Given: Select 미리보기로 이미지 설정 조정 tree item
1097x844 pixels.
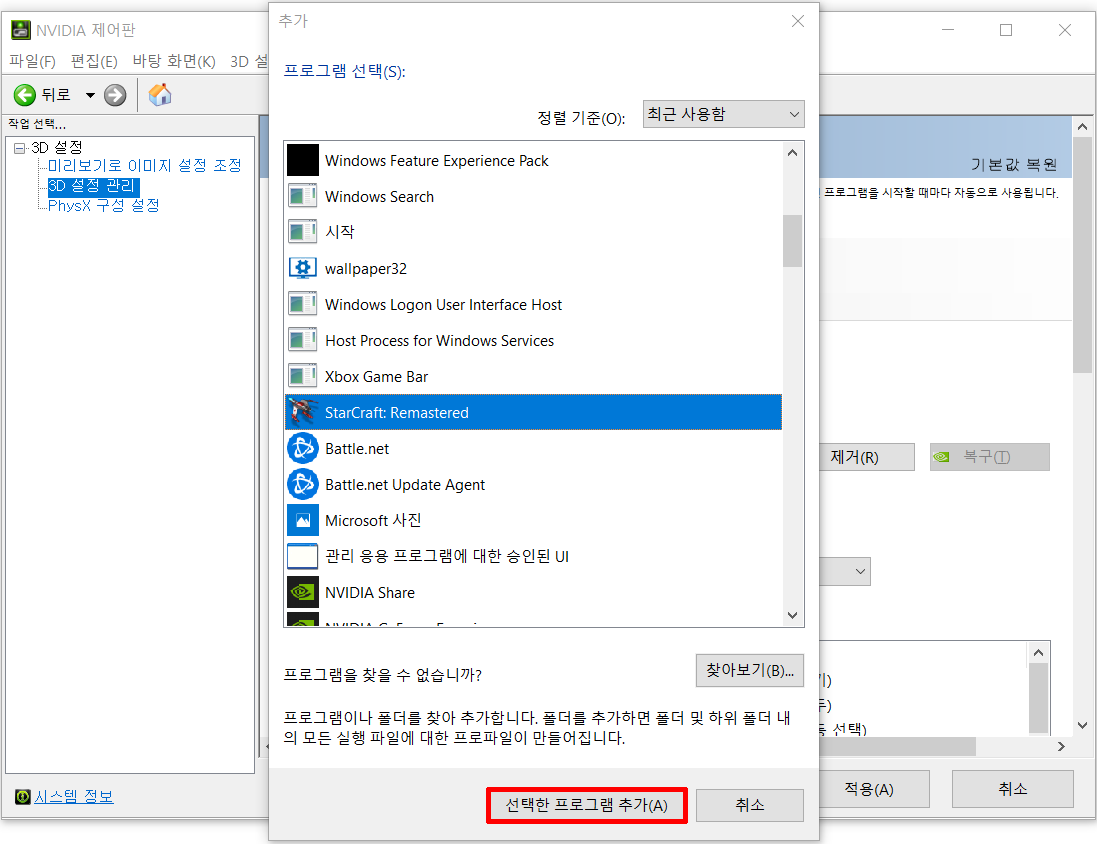Looking at the screenshot, I should point(145,166).
